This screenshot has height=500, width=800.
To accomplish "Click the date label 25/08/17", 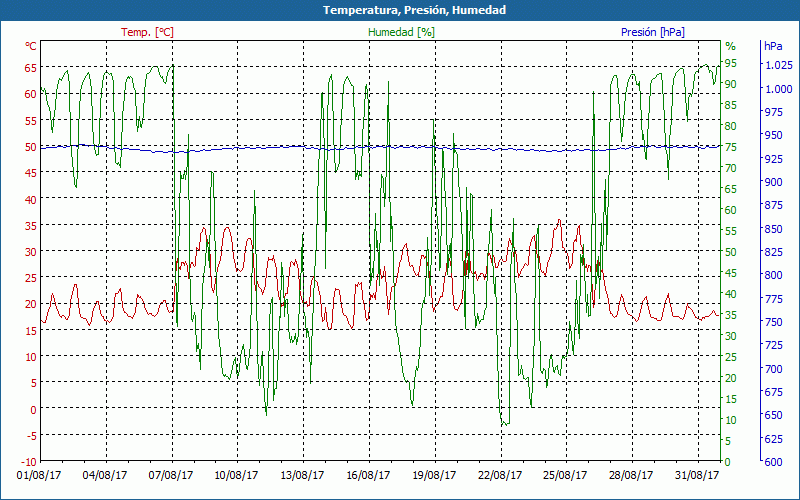I will pos(565,475).
